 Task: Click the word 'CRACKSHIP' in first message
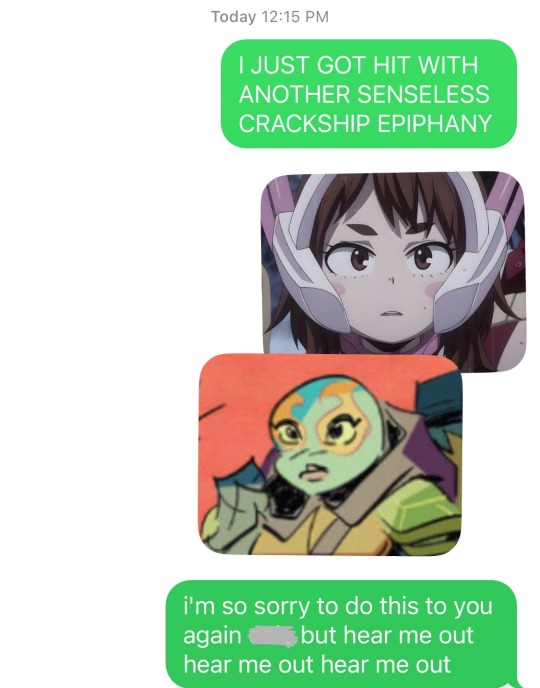tap(304, 123)
